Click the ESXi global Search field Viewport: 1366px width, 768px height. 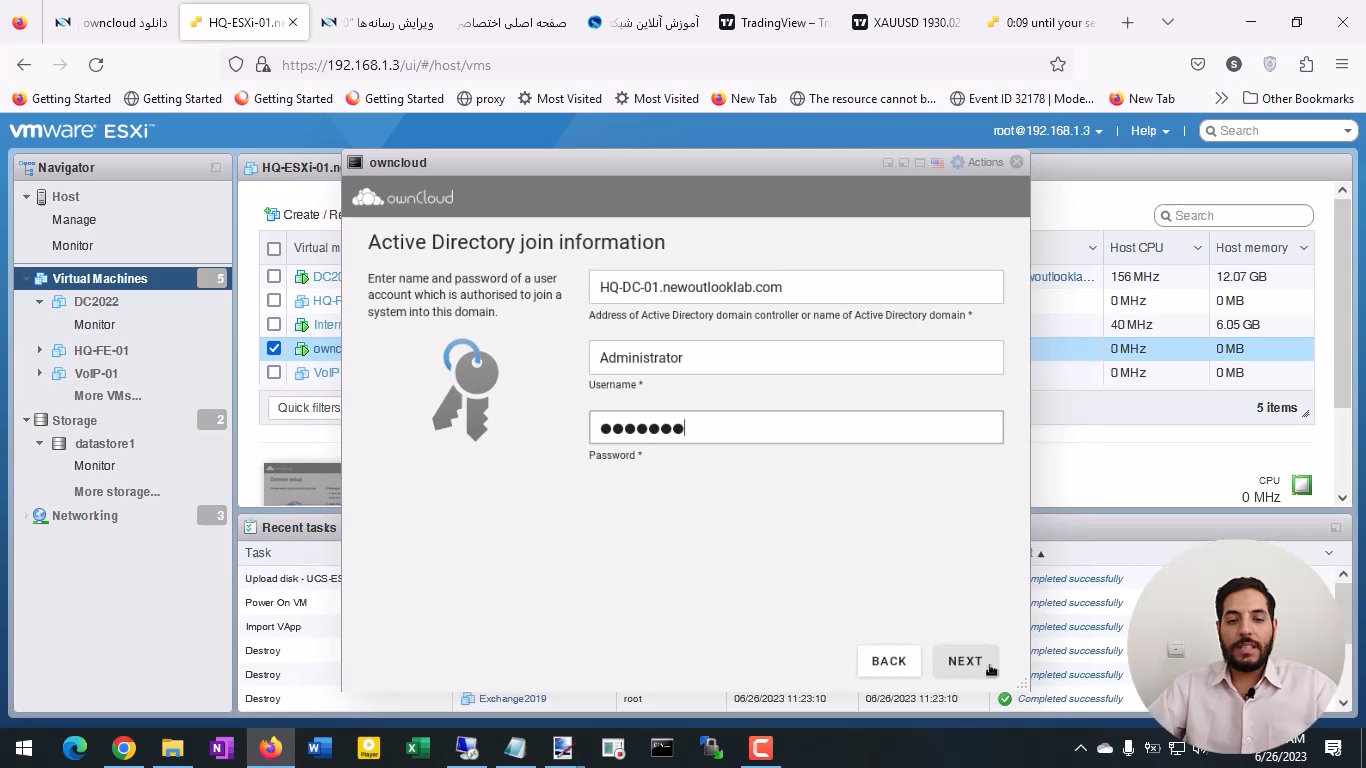pos(1278,131)
